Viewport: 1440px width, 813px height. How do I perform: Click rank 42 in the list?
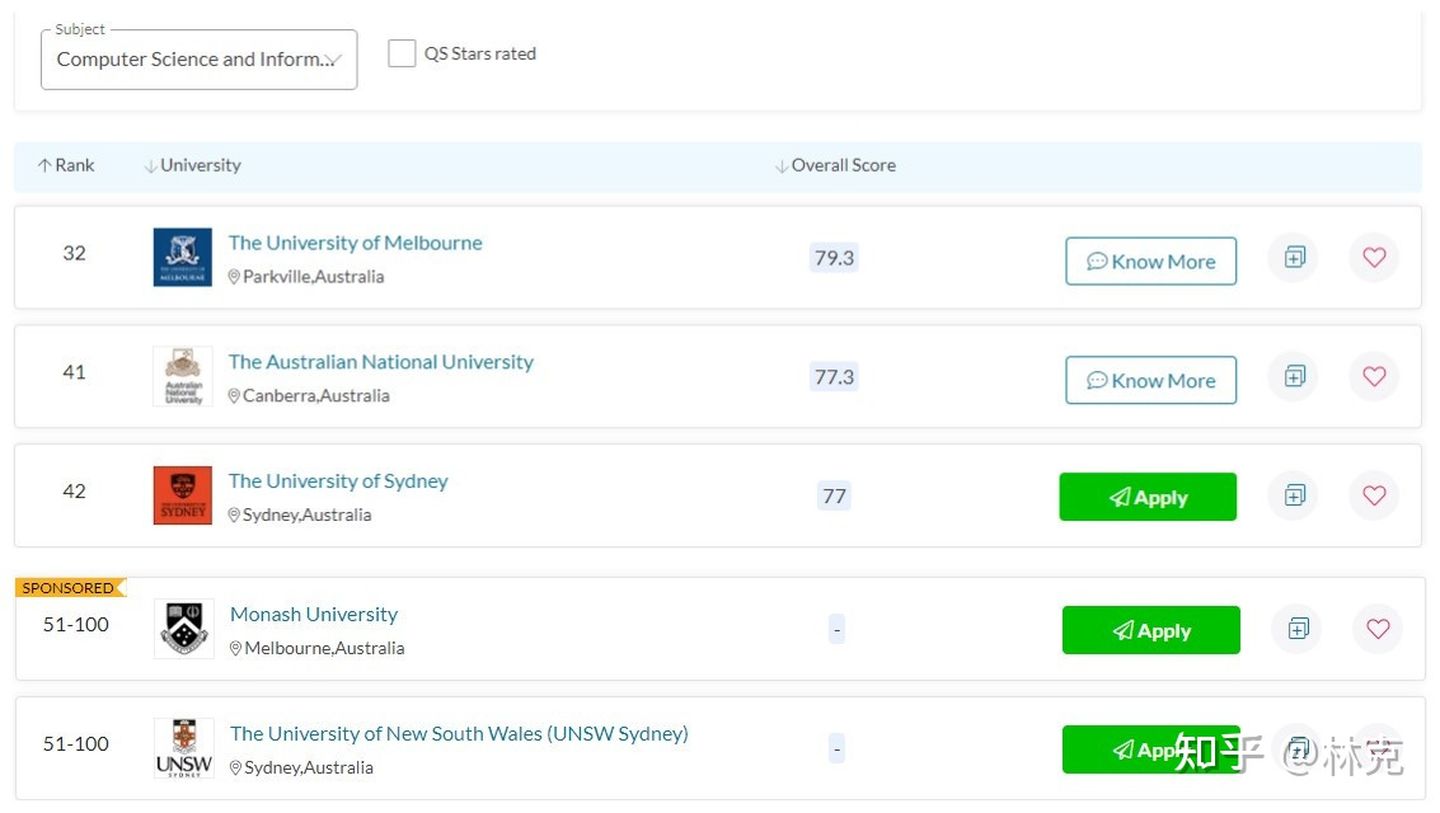pyautogui.click(x=74, y=491)
